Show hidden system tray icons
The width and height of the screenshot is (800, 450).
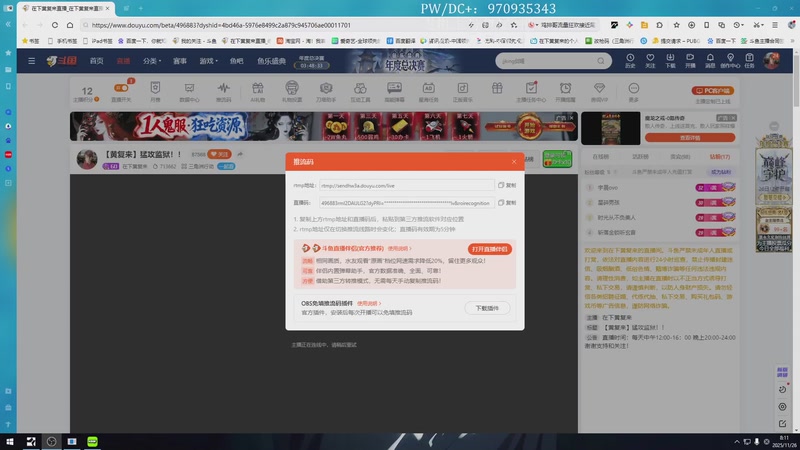tap(737, 441)
